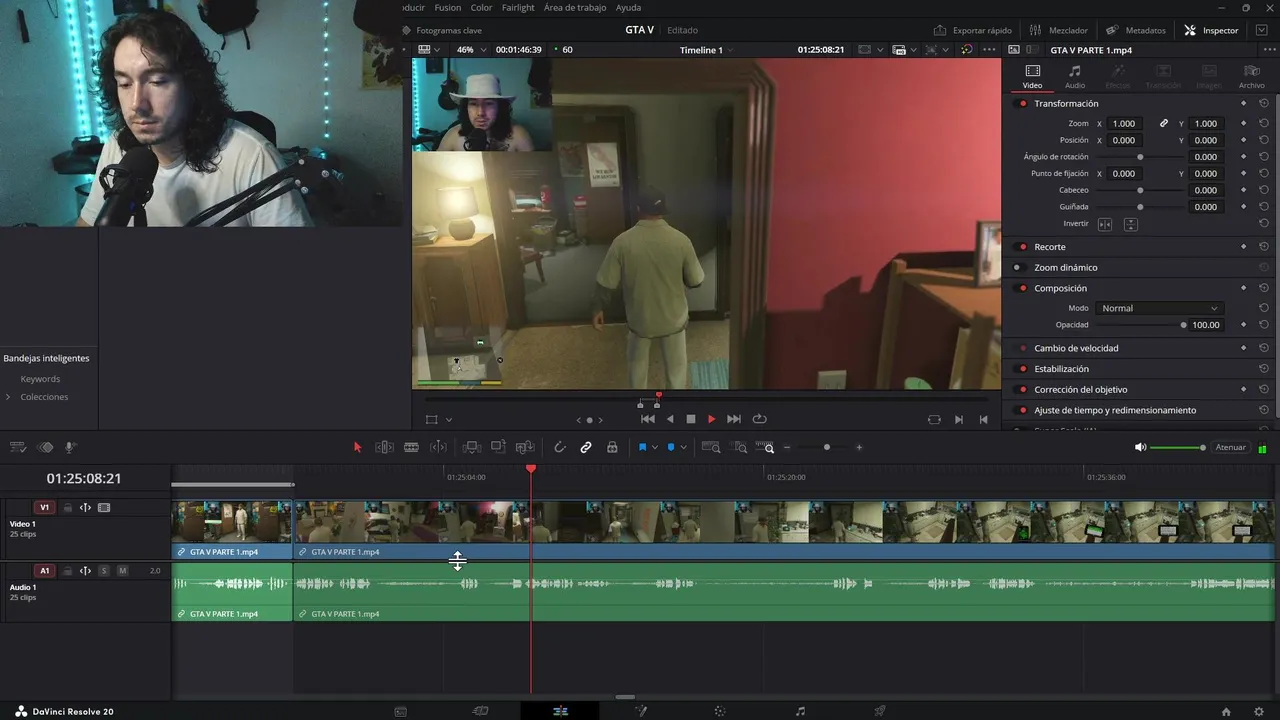
Task: Flip clip vertically in Invertir
Action: point(1130,224)
